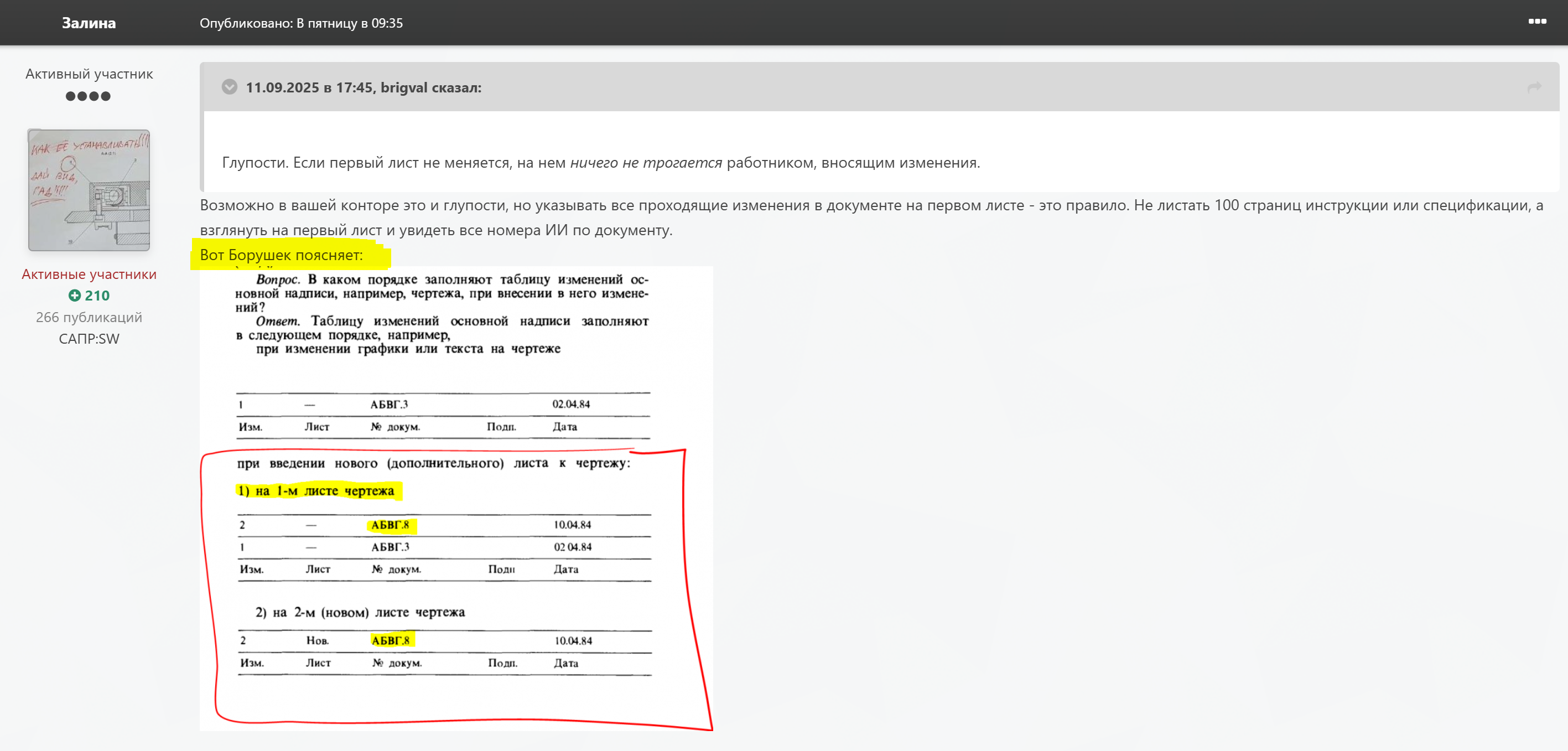Click the quote's go-to-post arrow icon
The width and height of the screenshot is (1568, 751).
click(x=1534, y=87)
